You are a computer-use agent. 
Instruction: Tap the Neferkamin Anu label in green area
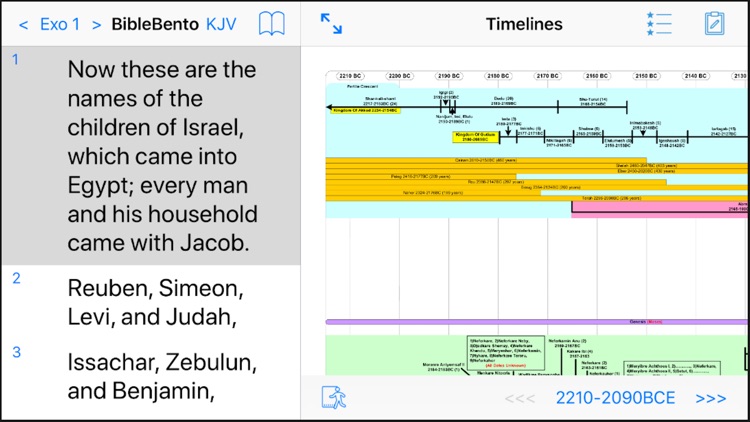pyautogui.click(x=567, y=343)
